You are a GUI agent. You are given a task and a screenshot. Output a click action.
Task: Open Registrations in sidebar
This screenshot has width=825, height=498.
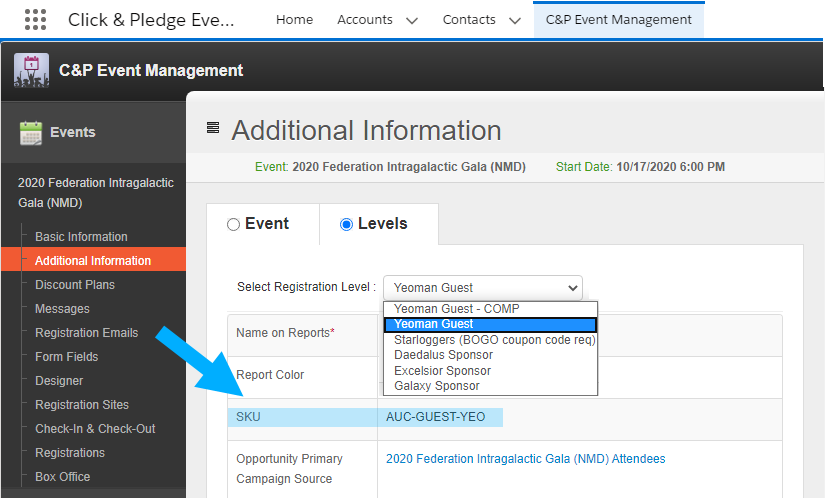pyautogui.click(x=69, y=453)
